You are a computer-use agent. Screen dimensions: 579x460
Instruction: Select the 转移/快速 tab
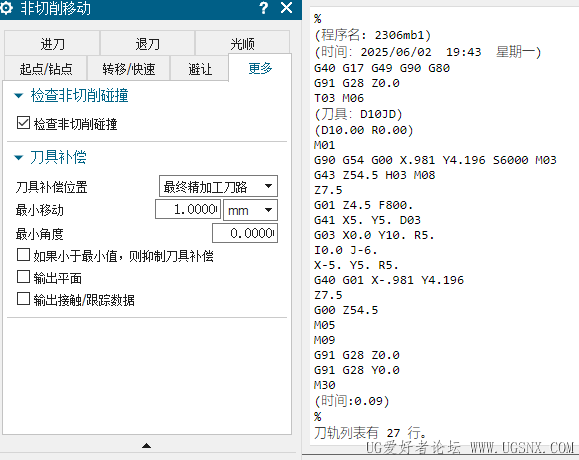[x=129, y=69]
